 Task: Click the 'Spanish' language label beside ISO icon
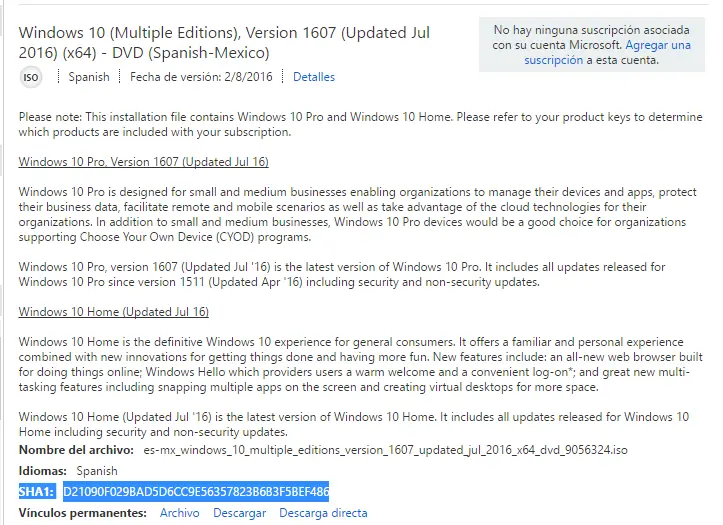pos(89,77)
